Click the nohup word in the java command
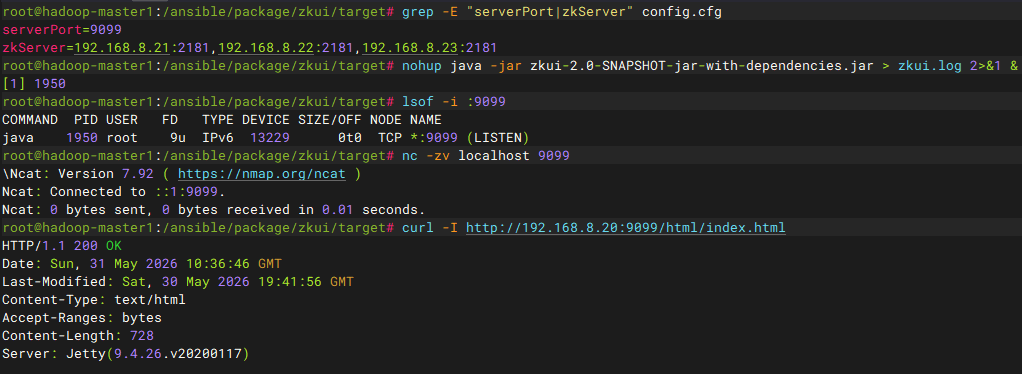The height and width of the screenshot is (374, 1022). pyautogui.click(x=421, y=66)
